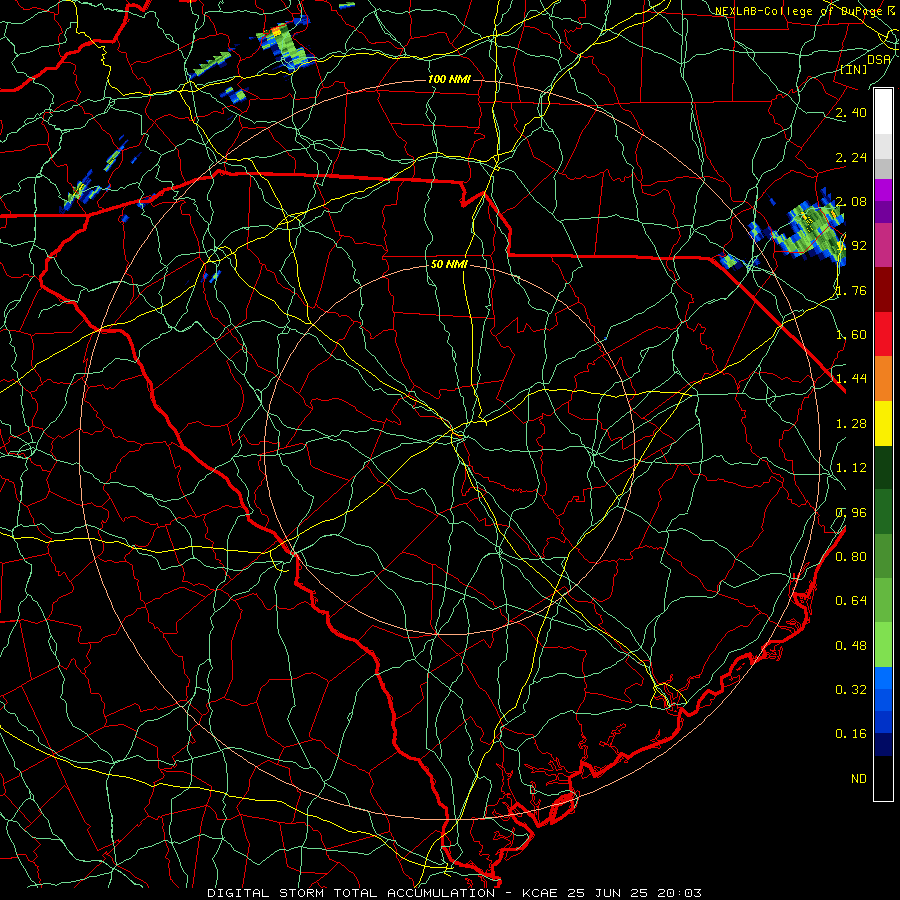Click the large green rainfall cluster beside the legend
Image resolution: width=900 pixels, height=900 pixels.
coord(811,228)
